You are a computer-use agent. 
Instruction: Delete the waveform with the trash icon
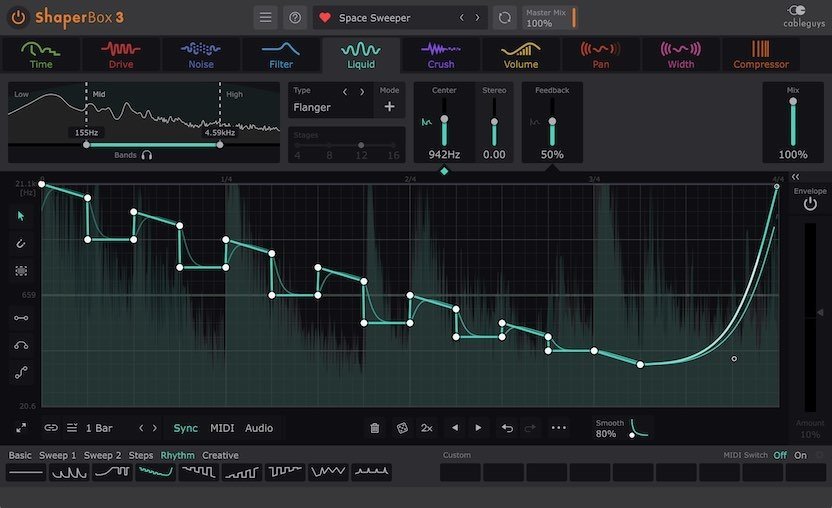(x=375, y=428)
